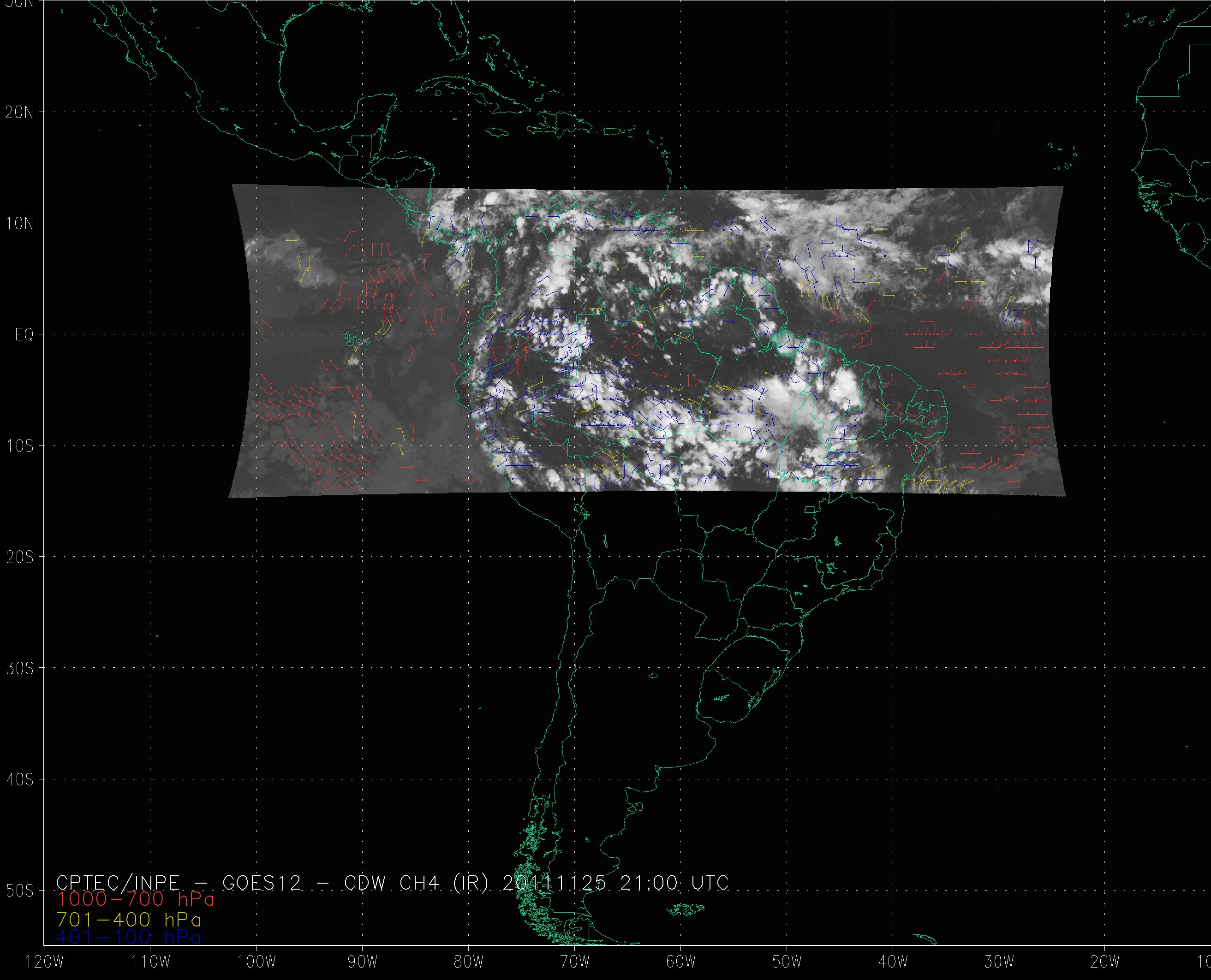
Task: Click the GOES12 satellite label
Action: click(x=262, y=882)
